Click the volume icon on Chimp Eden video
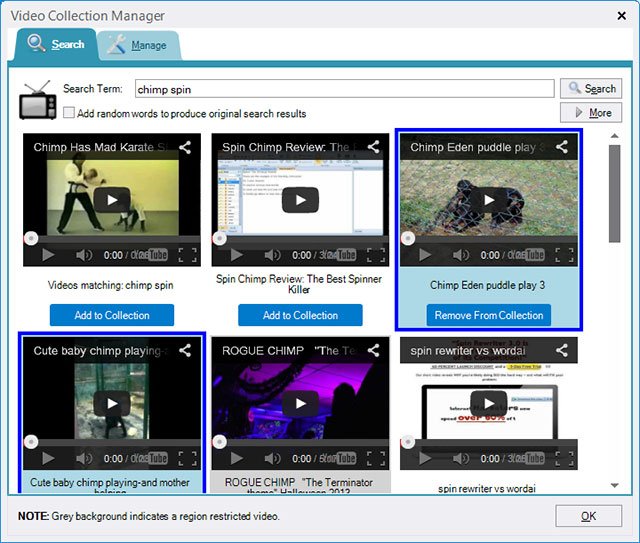640x543 pixels. [461, 255]
